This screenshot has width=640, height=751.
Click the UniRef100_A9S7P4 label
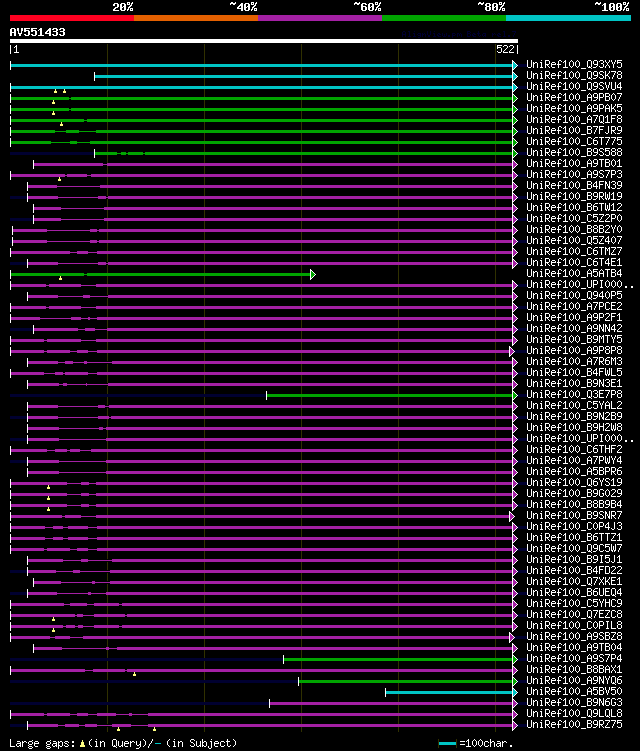tap(574, 659)
